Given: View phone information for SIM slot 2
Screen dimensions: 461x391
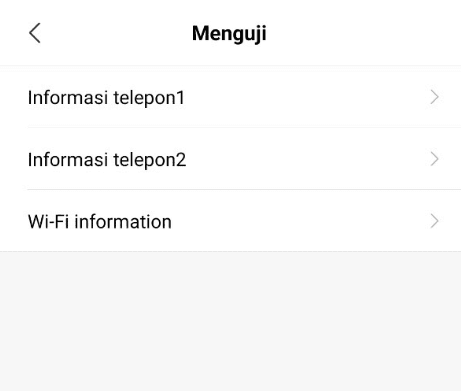Looking at the screenshot, I should click(x=230, y=159).
